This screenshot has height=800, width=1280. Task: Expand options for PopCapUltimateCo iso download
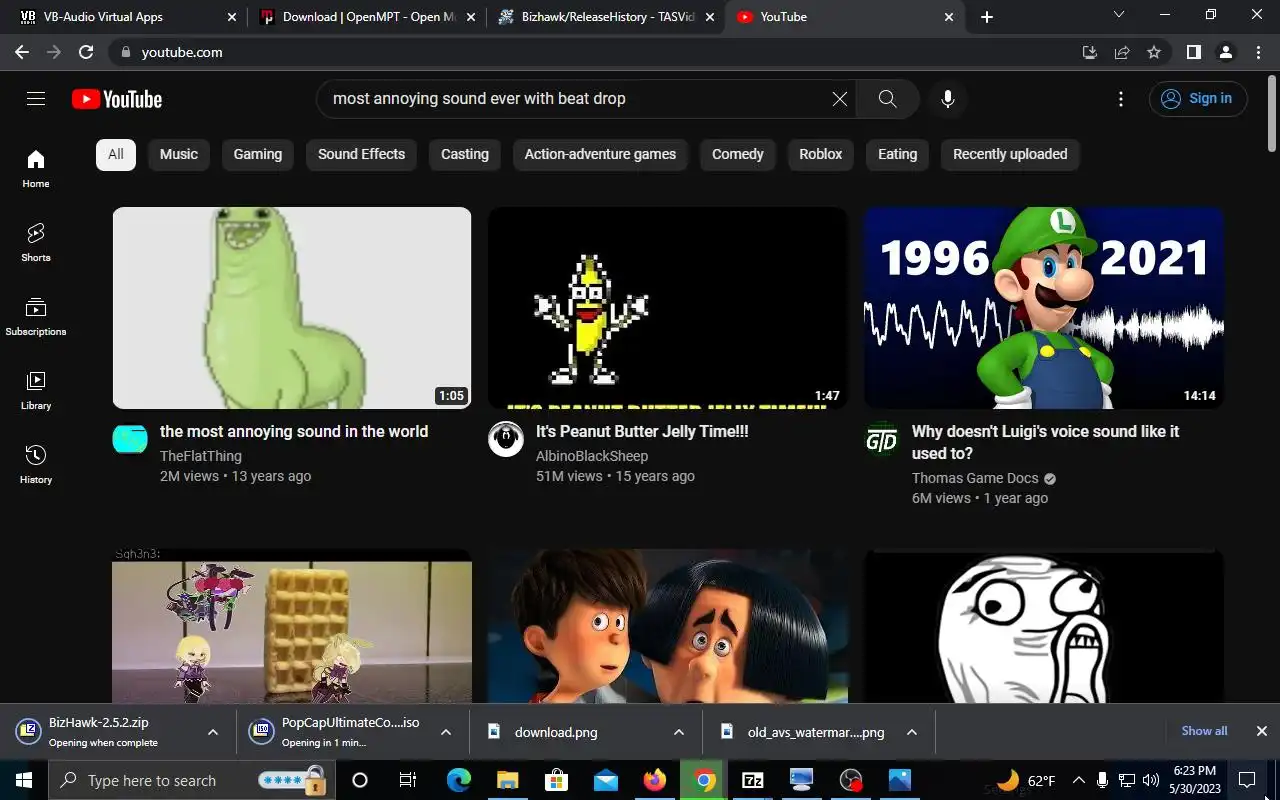[x=446, y=732]
